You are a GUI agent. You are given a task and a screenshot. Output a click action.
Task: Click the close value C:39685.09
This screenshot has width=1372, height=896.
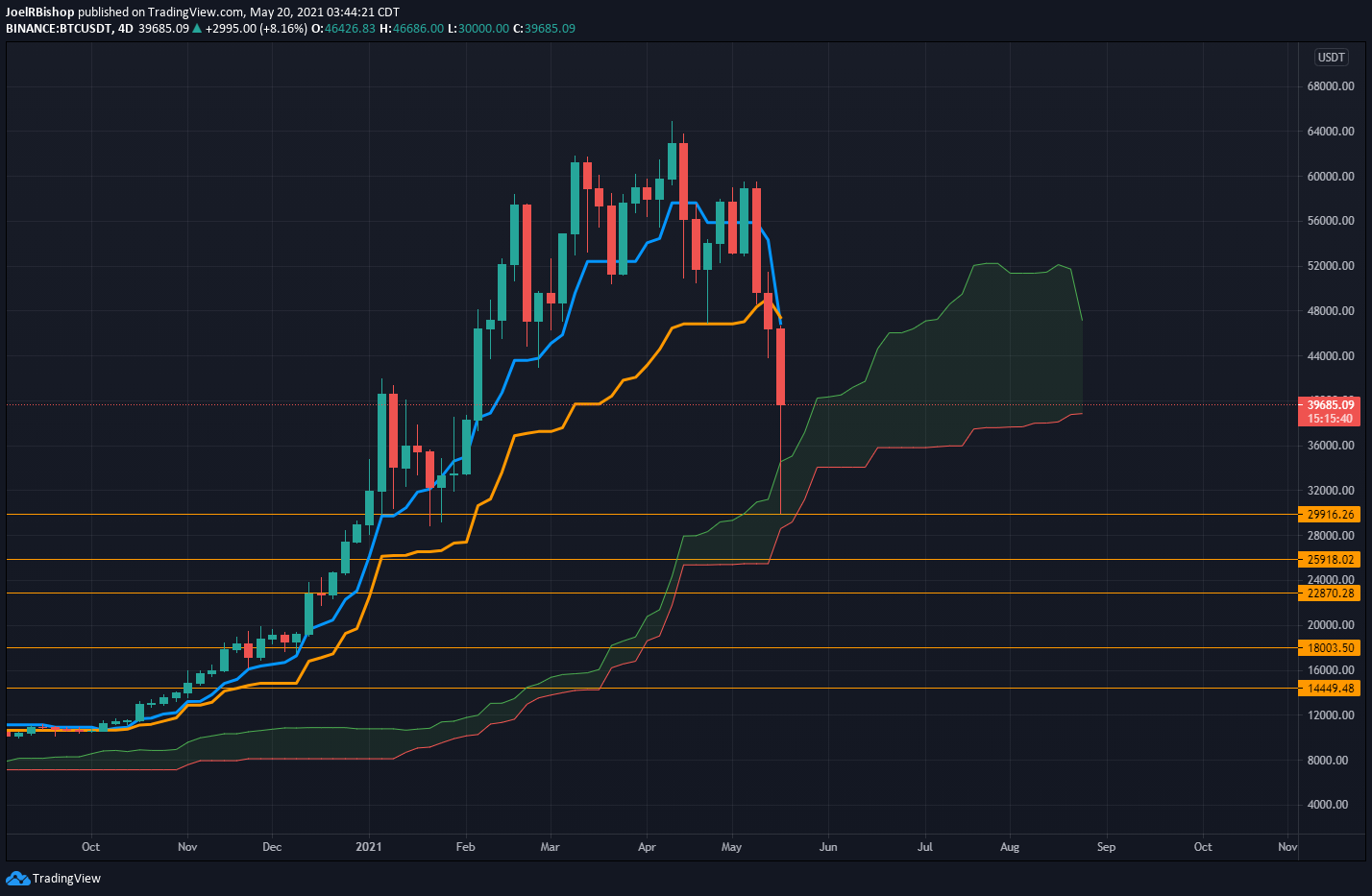point(544,29)
